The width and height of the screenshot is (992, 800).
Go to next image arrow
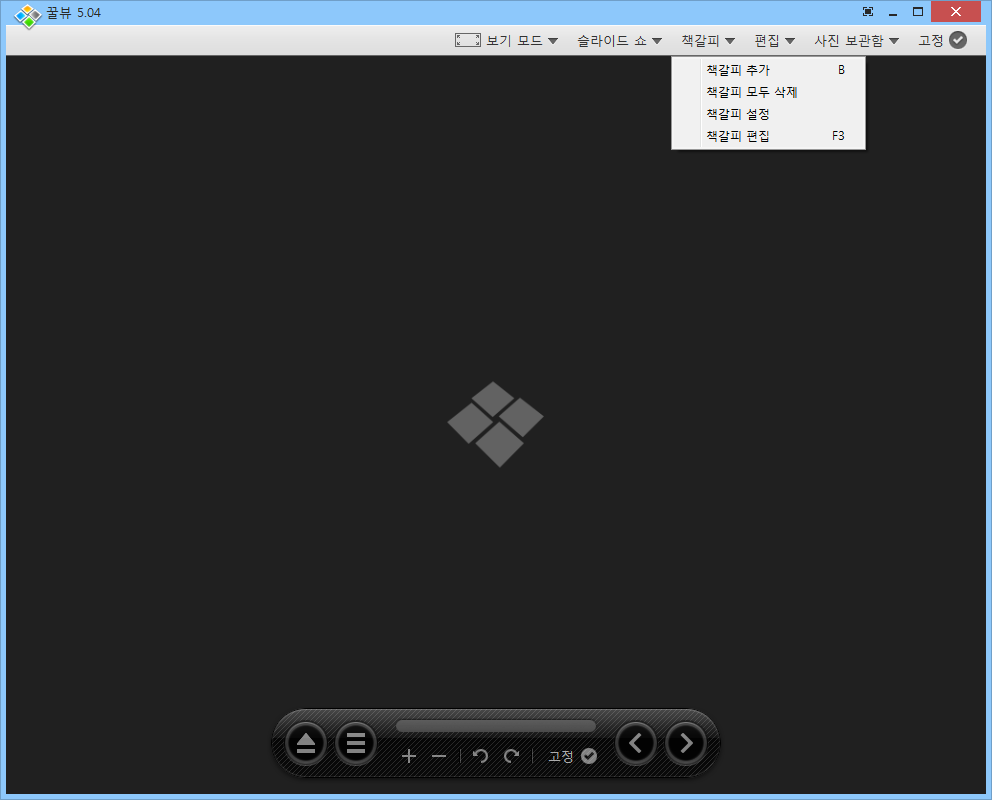click(686, 743)
